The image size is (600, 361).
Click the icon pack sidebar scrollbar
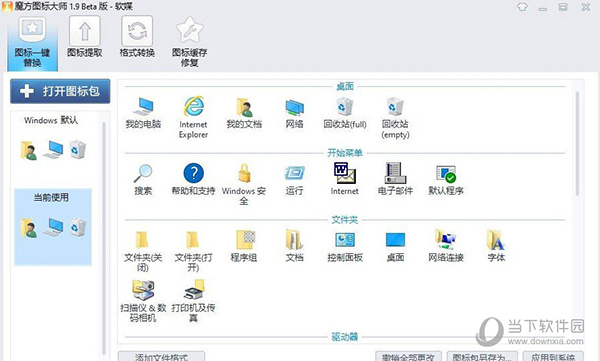(x=103, y=237)
